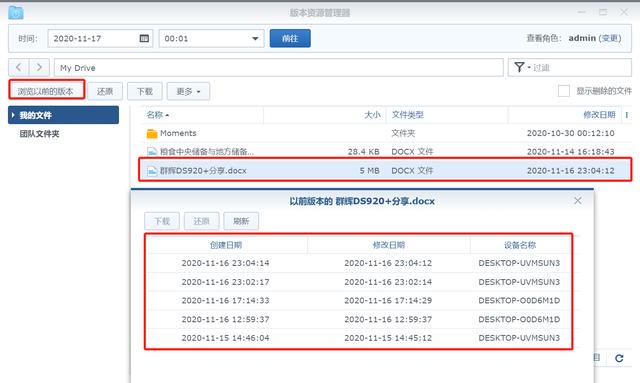The height and width of the screenshot is (383, 640).
Task: Open the Moments folder icon
Action: pos(152,134)
